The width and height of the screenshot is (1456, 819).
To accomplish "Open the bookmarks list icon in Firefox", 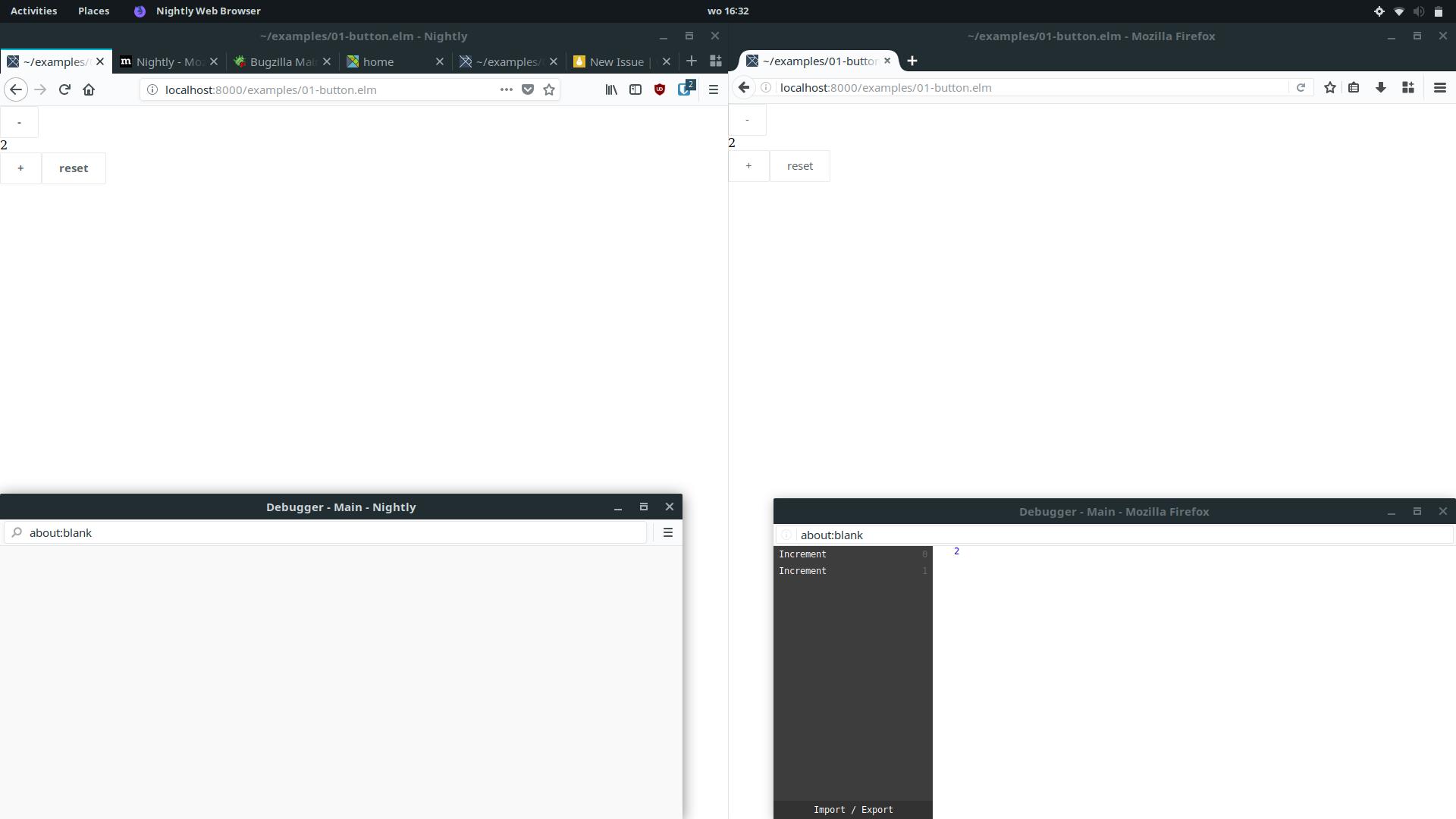I will pyautogui.click(x=1354, y=88).
